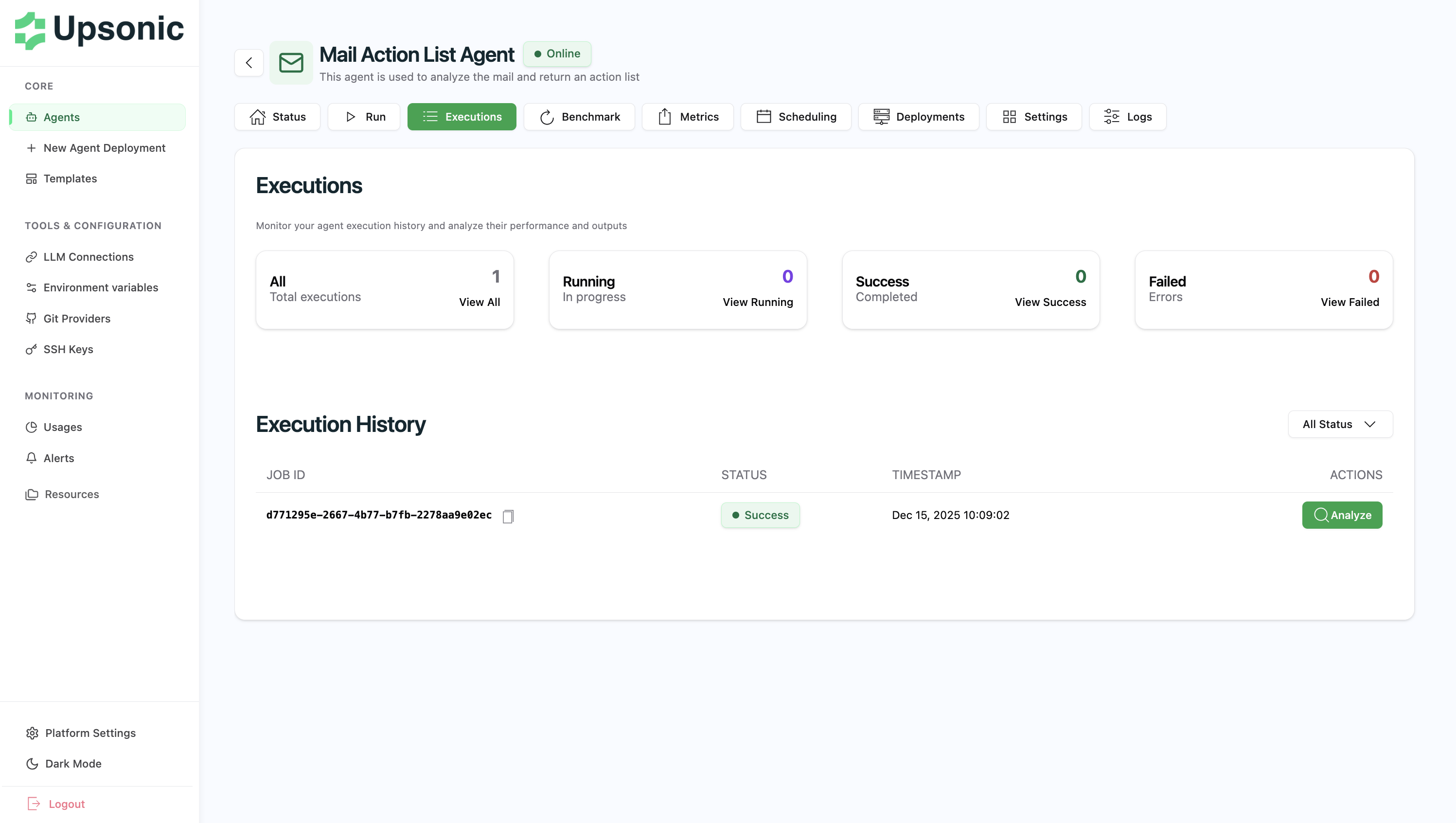Open Git Providers in sidebar
The width and height of the screenshot is (1456, 823).
[76, 318]
